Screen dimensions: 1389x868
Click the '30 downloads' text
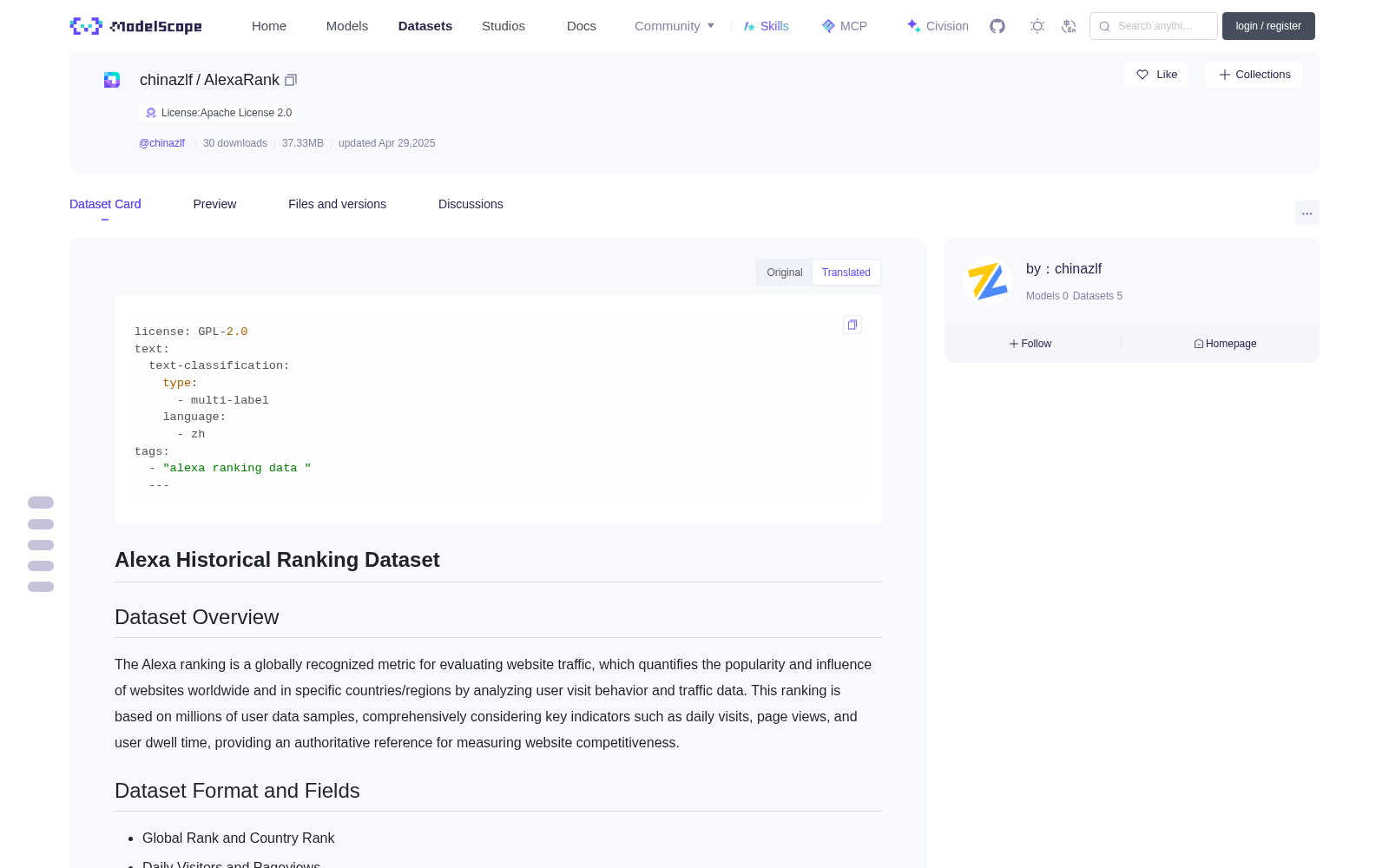point(235,143)
